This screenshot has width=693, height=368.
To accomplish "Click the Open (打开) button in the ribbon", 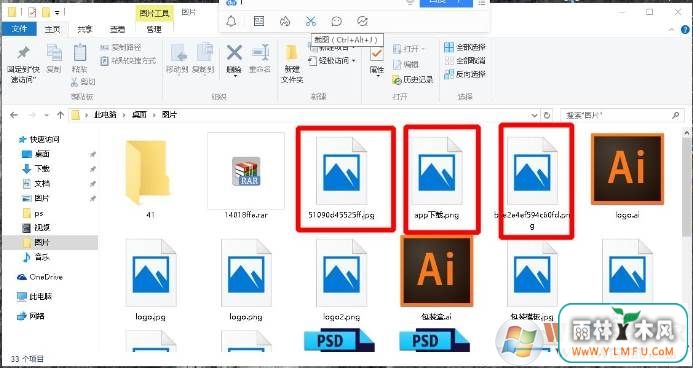I will click(408, 48).
